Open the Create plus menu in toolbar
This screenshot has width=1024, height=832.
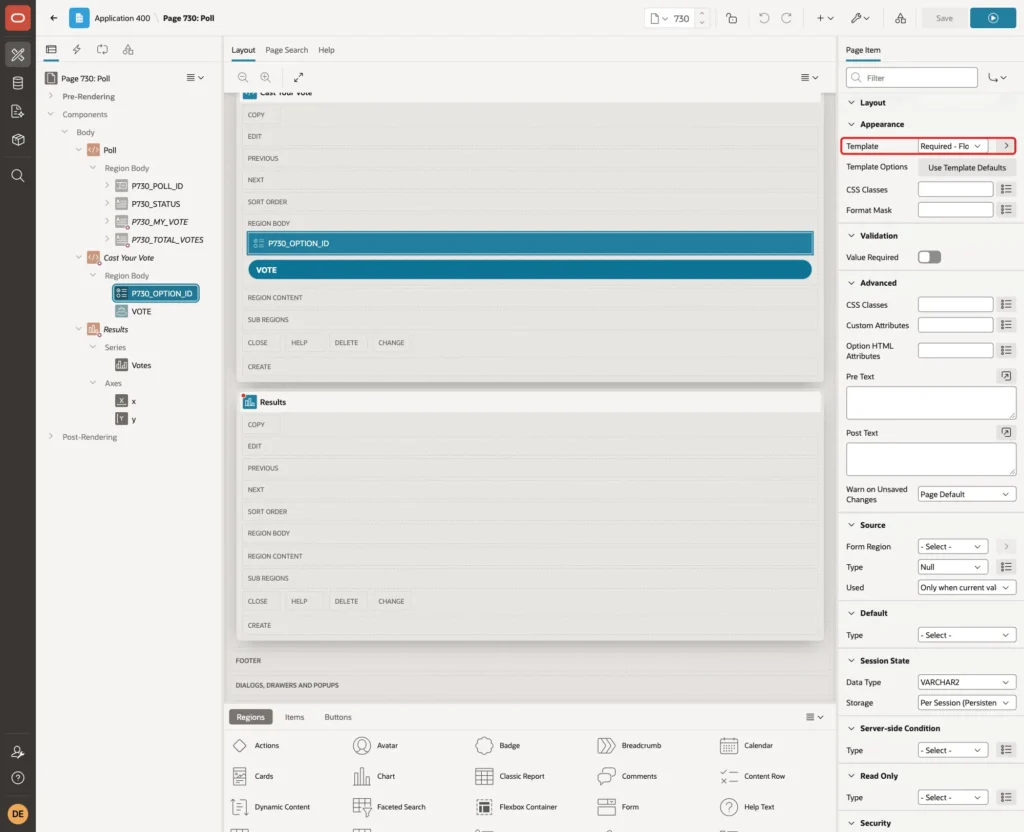825,18
